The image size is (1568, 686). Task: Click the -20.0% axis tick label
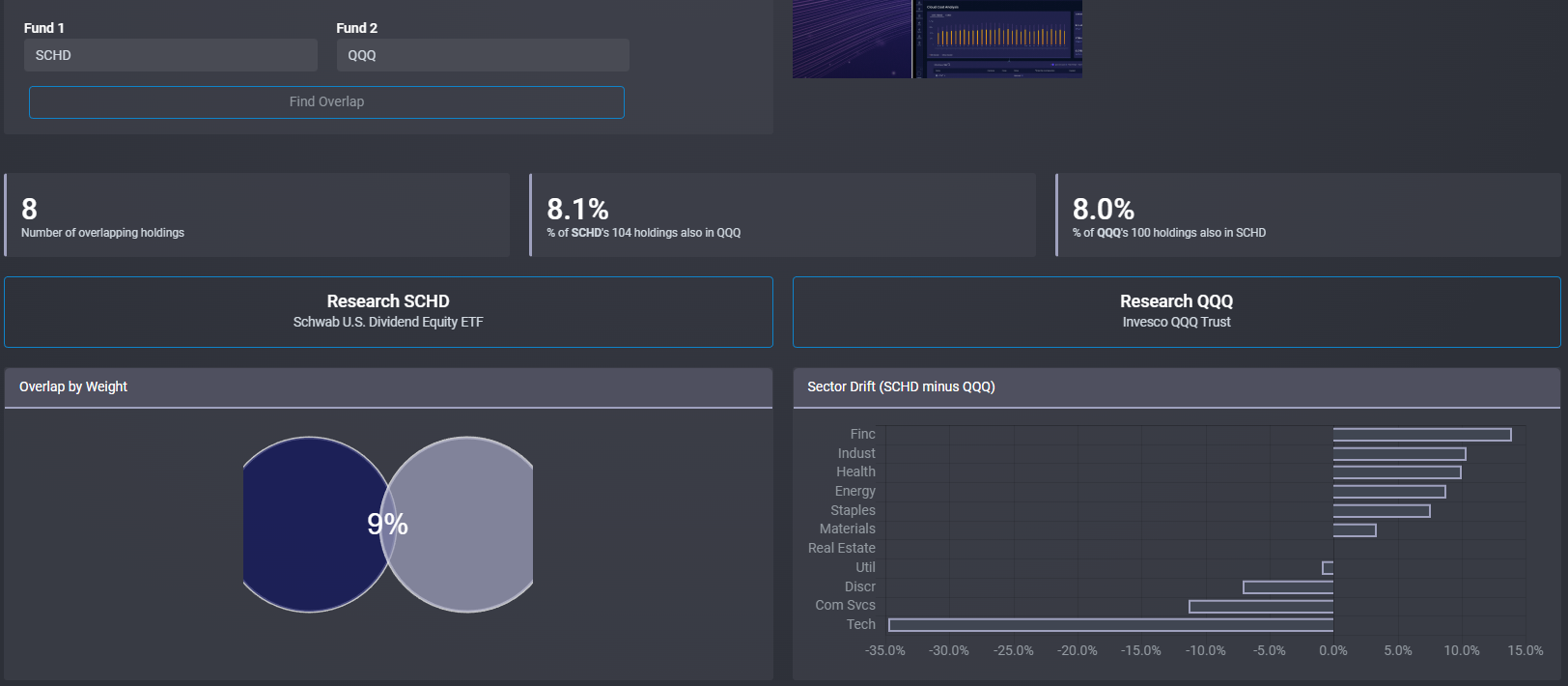[1078, 650]
